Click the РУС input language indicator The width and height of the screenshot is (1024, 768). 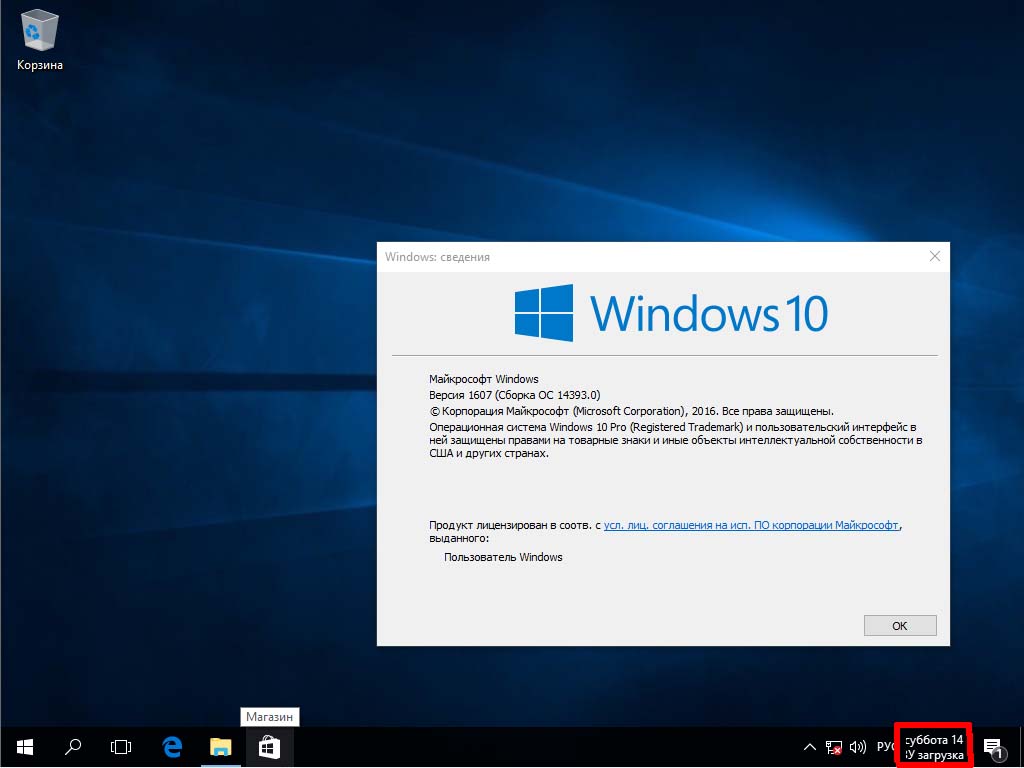(886, 747)
